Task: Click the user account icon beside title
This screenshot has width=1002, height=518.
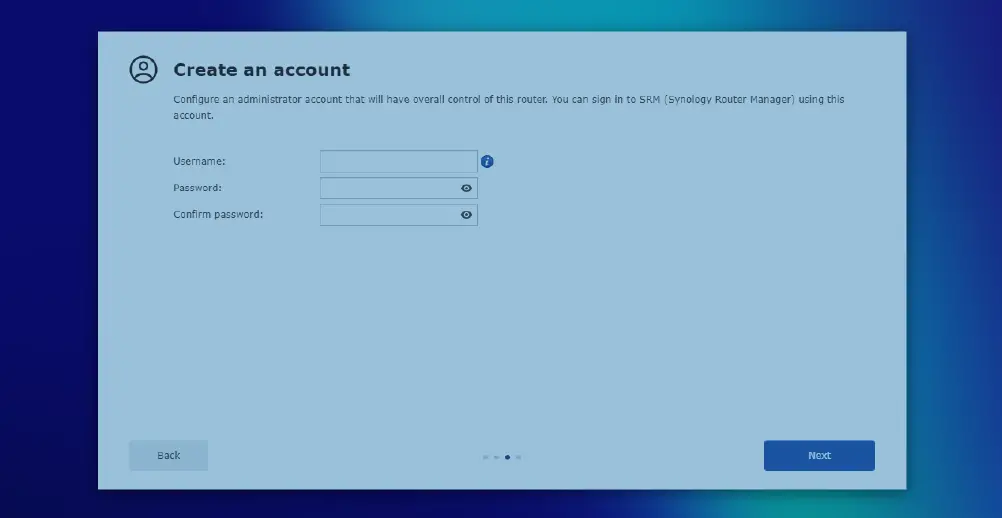Action: point(143,69)
